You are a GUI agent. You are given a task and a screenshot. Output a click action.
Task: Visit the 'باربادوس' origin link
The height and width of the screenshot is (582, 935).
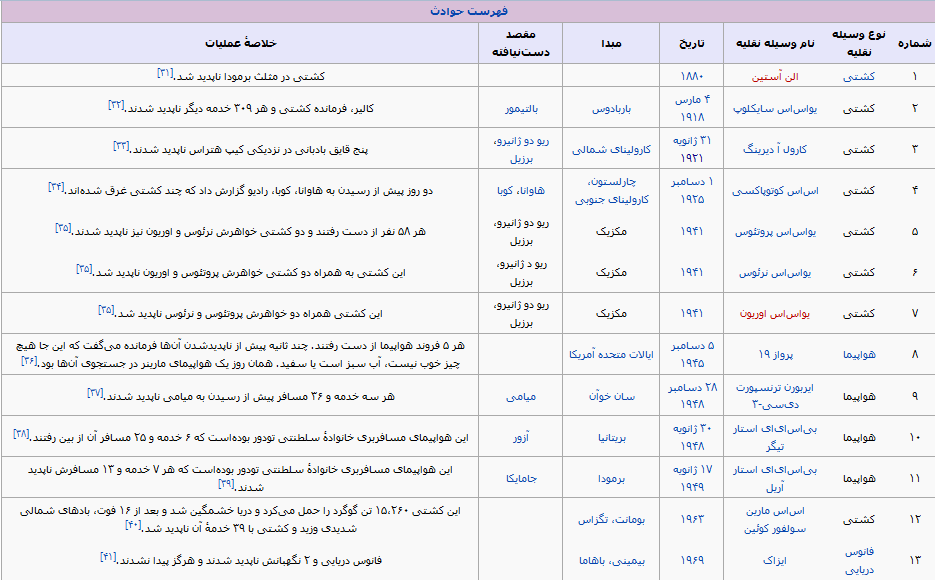coord(611,109)
